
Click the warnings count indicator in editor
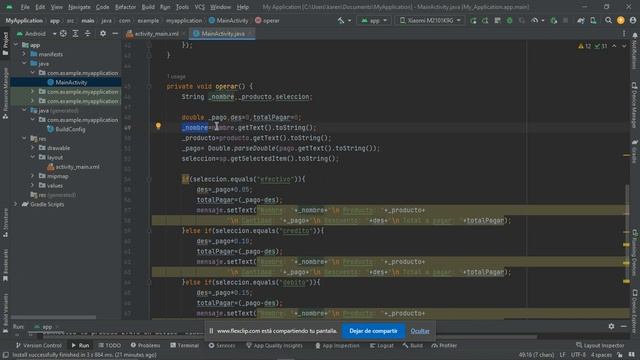584,46
